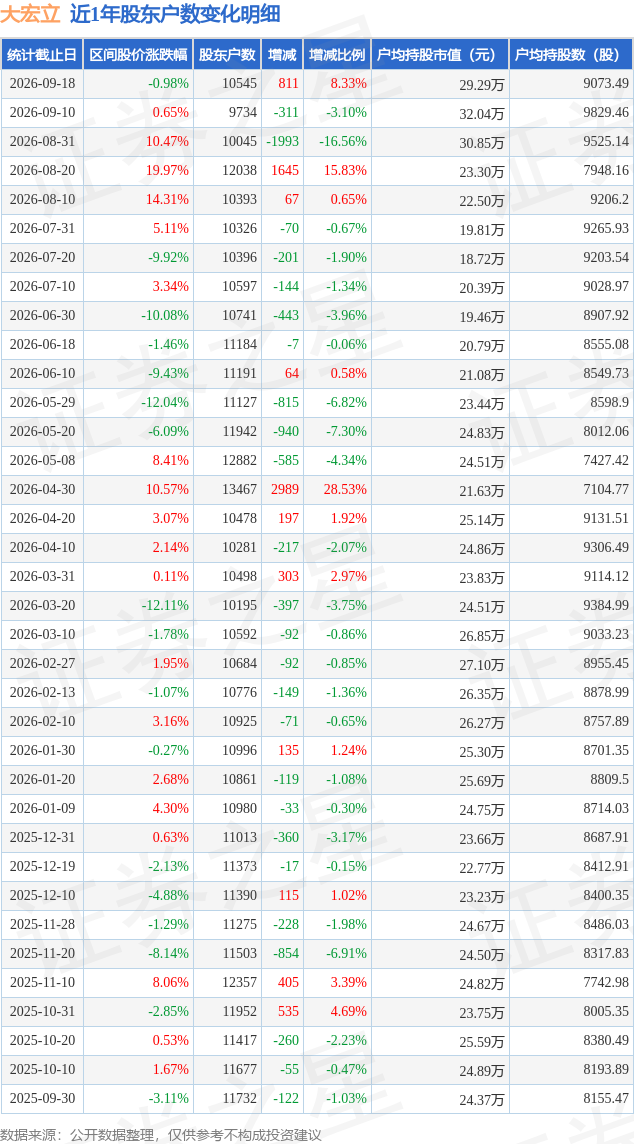Click the 19.97% price change cell
634x1144 pixels.
coord(138,171)
